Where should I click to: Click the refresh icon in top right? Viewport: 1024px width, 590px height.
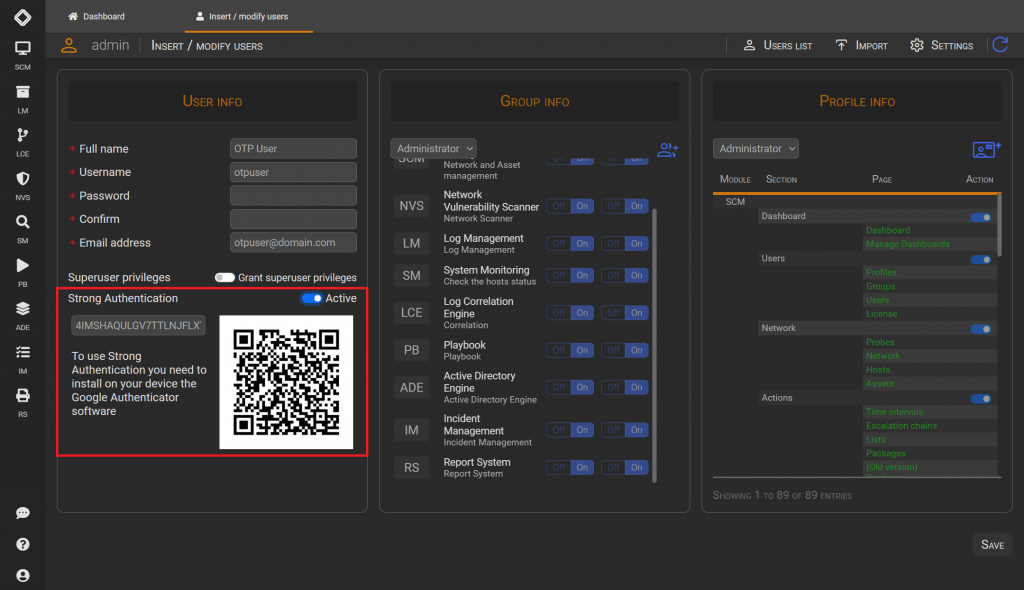1000,45
